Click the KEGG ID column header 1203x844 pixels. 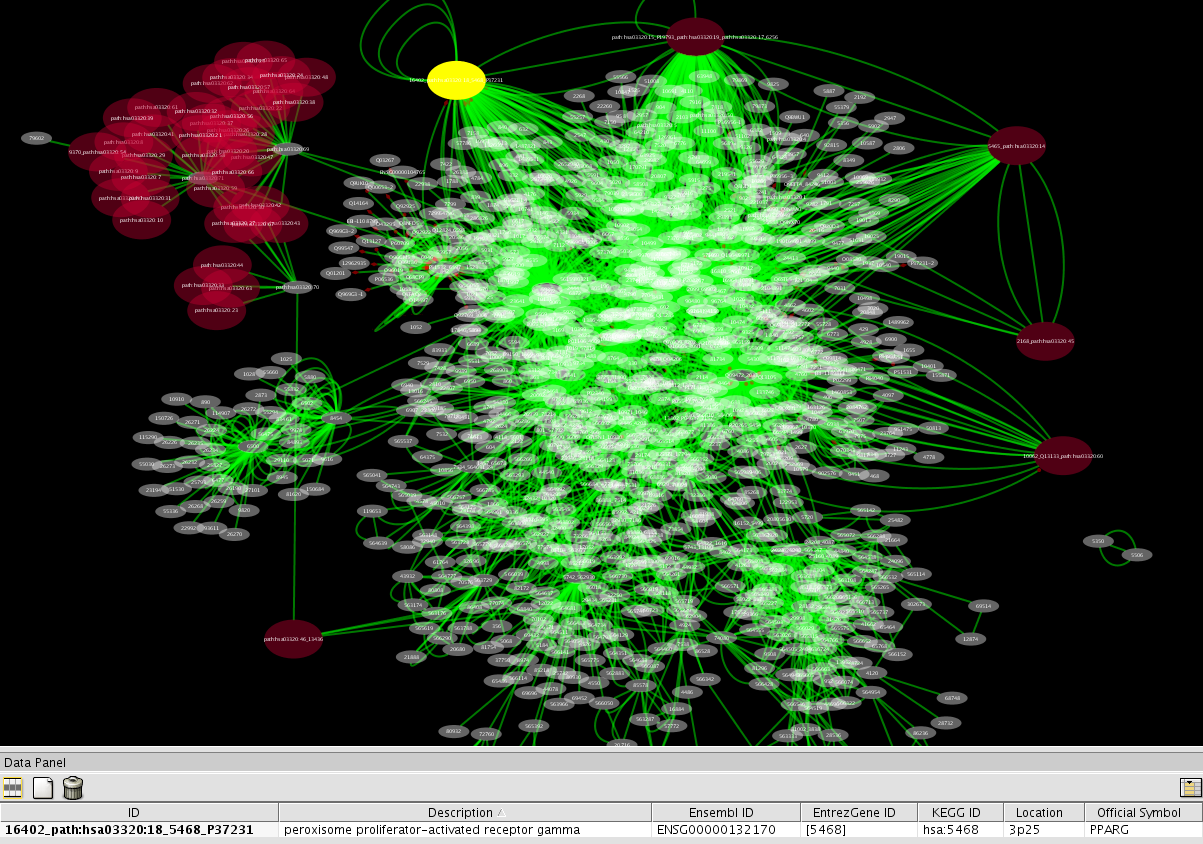tap(960, 812)
